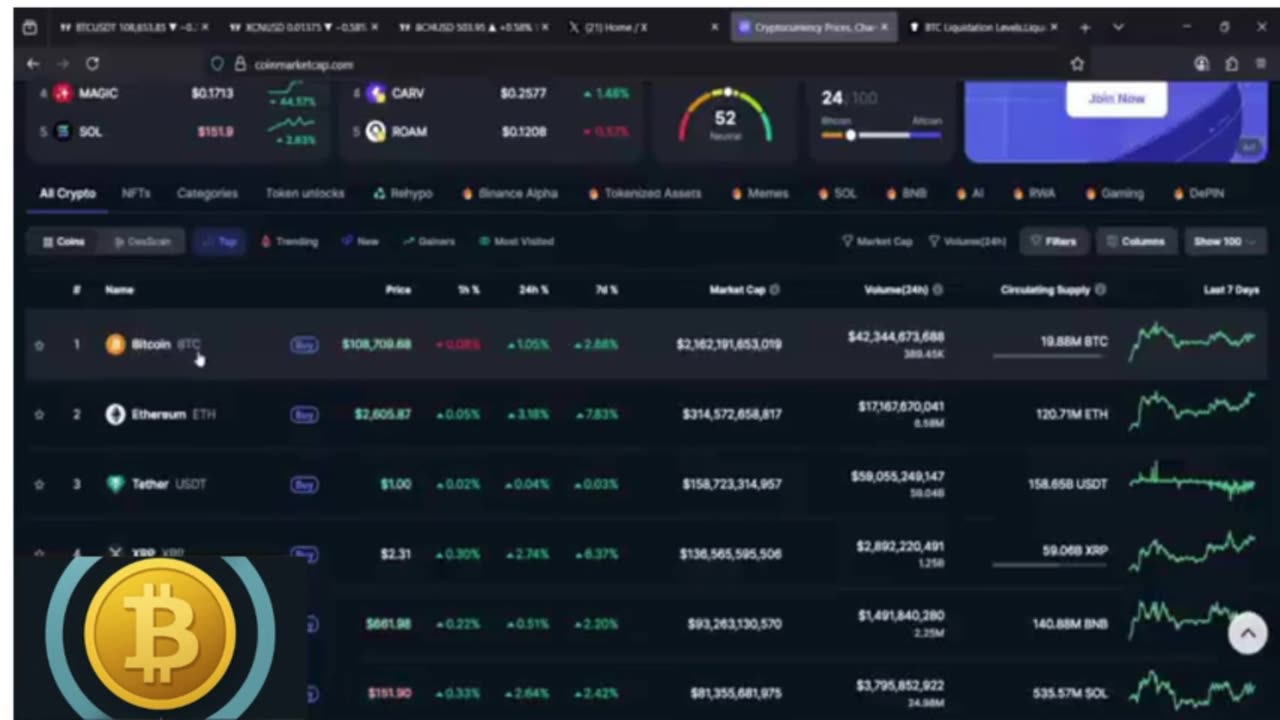1280x720 pixels.
Task: Click the browser back arrow
Action: click(33, 64)
